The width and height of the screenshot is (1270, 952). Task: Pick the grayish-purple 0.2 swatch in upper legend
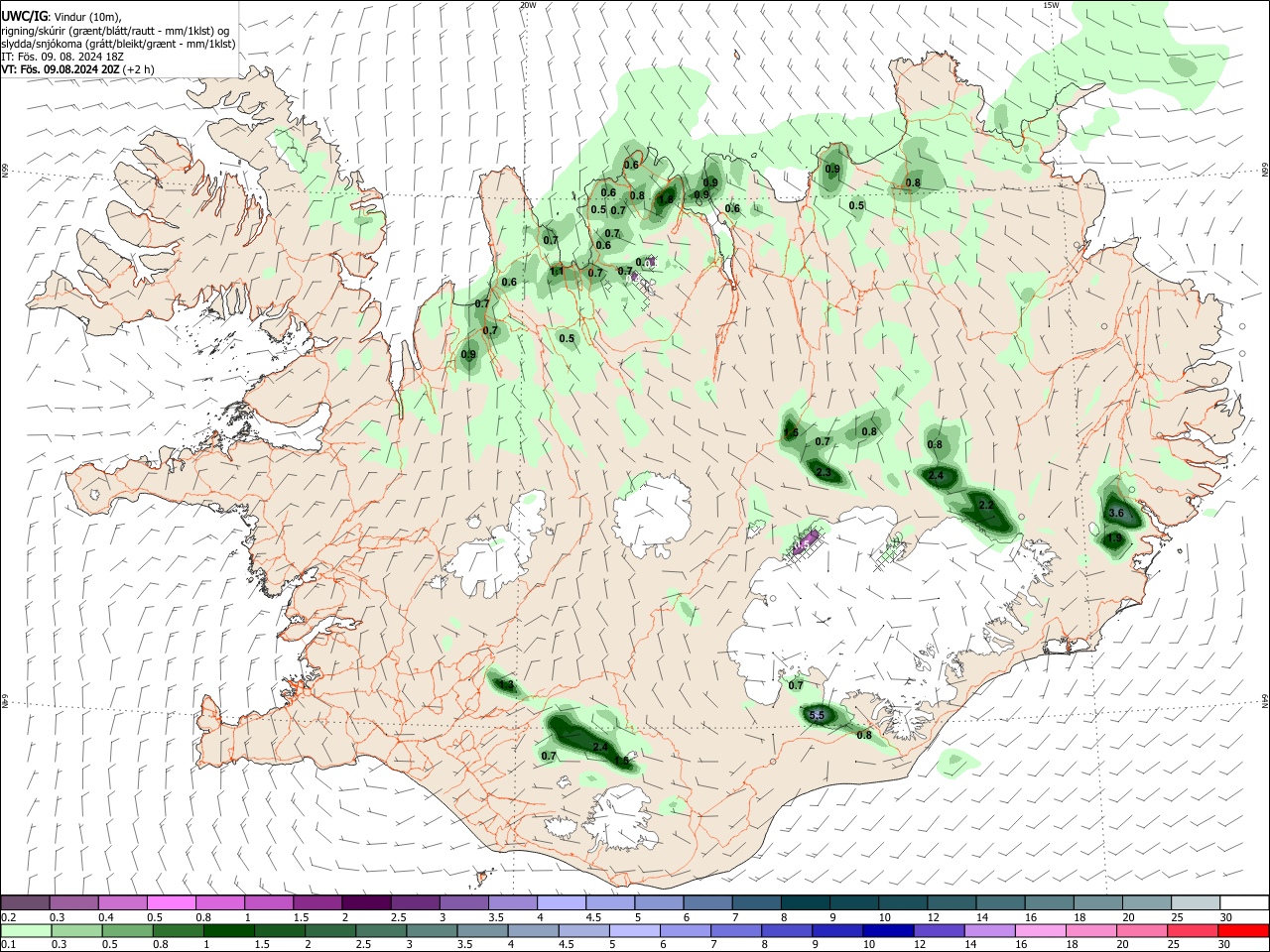(25, 903)
